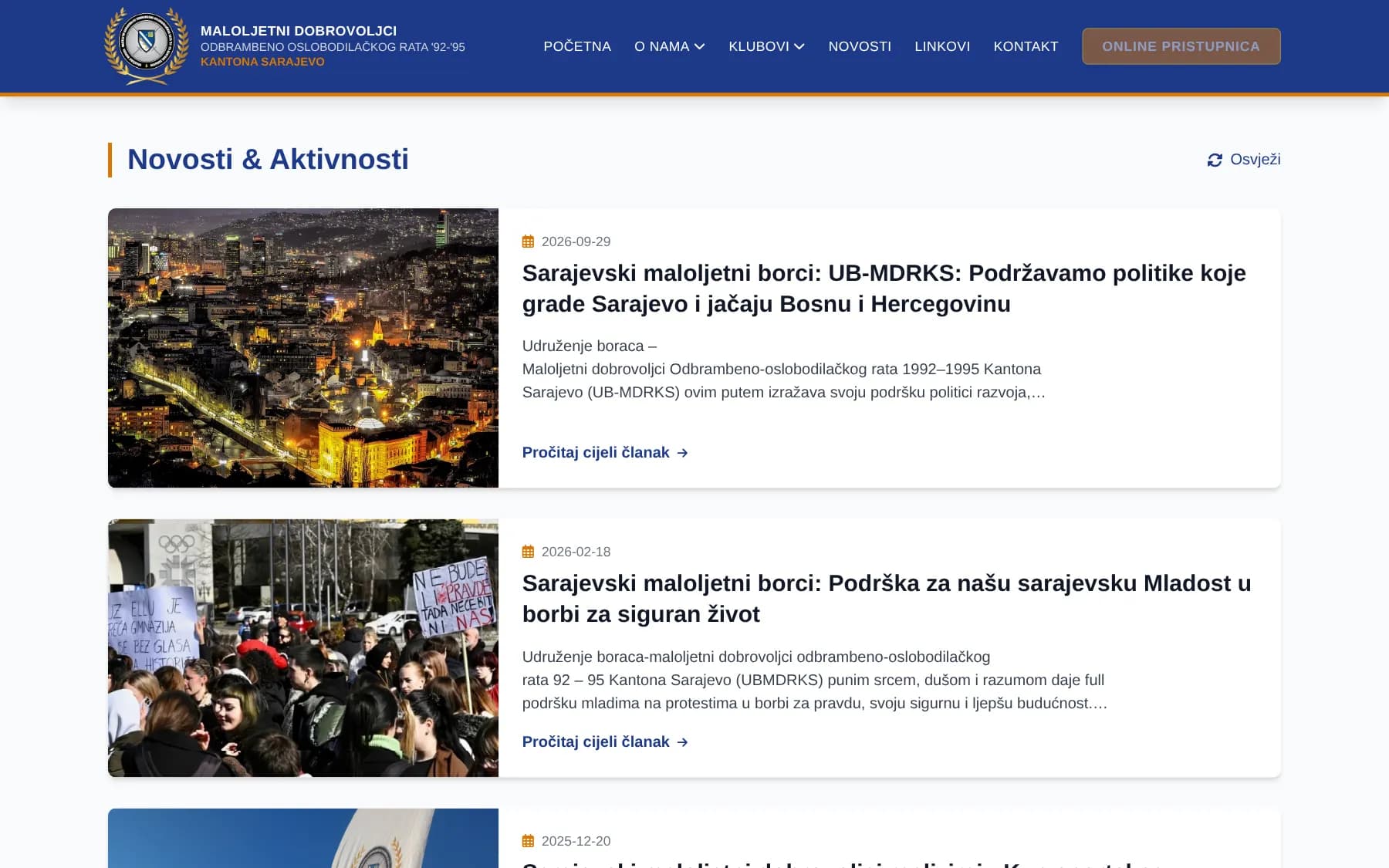
Task: Open the article title about sarajevsku Mladost
Action: (887, 599)
